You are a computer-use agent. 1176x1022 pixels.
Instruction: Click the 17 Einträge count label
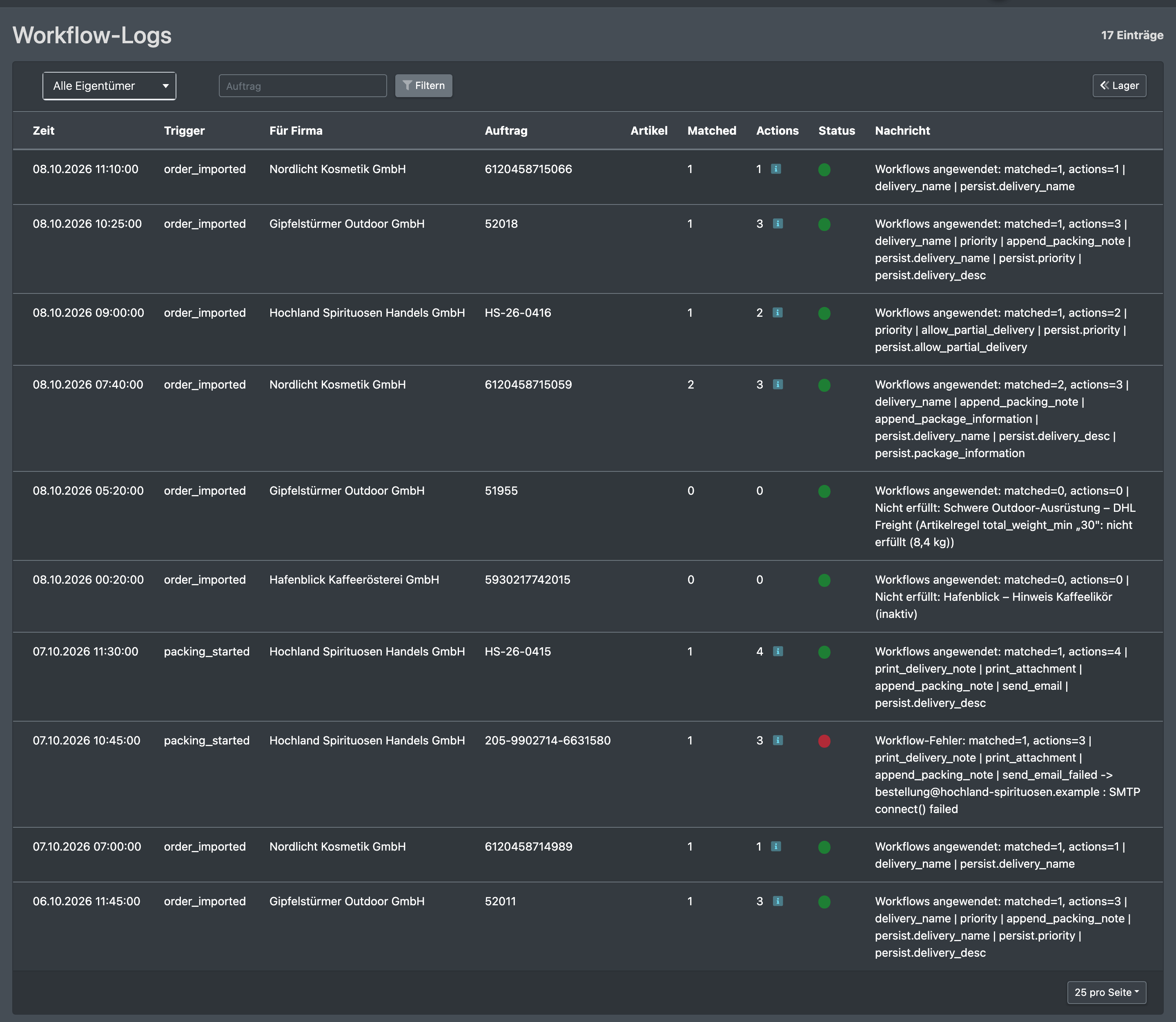click(1132, 36)
